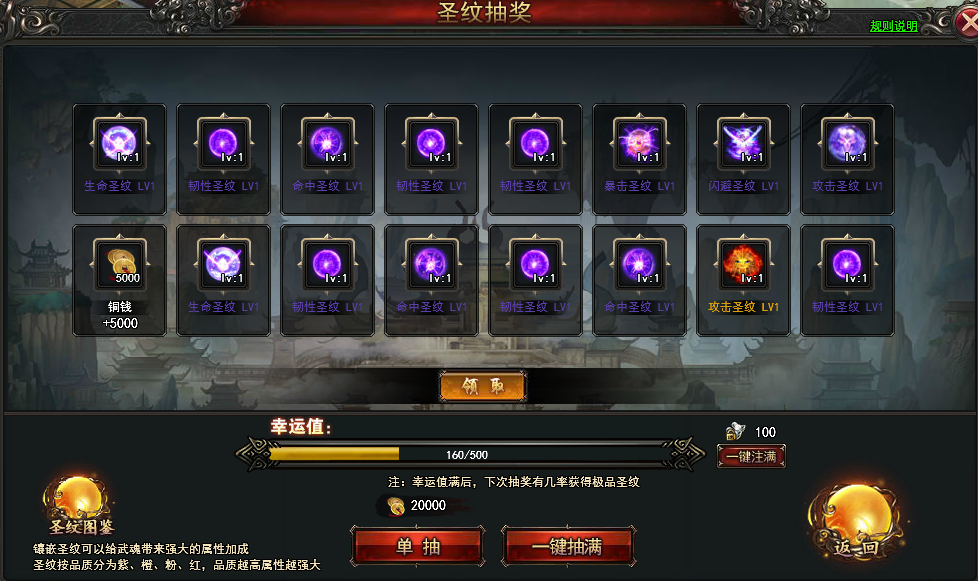Click the 一键注满 fill luck button

click(x=751, y=456)
